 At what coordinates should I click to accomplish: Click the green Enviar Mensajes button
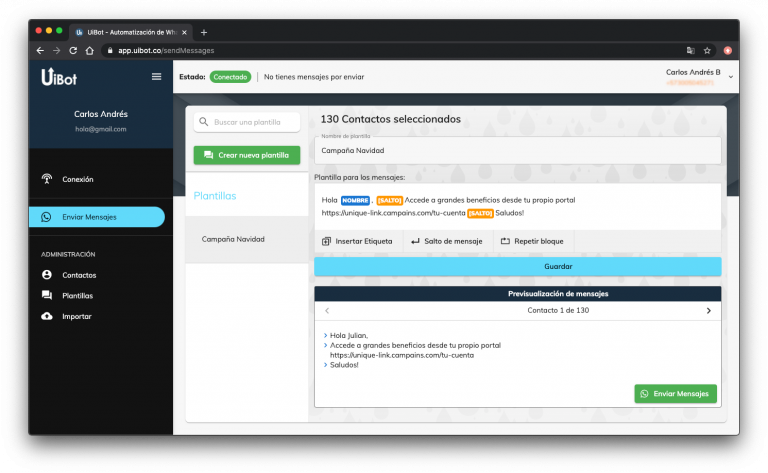point(675,394)
